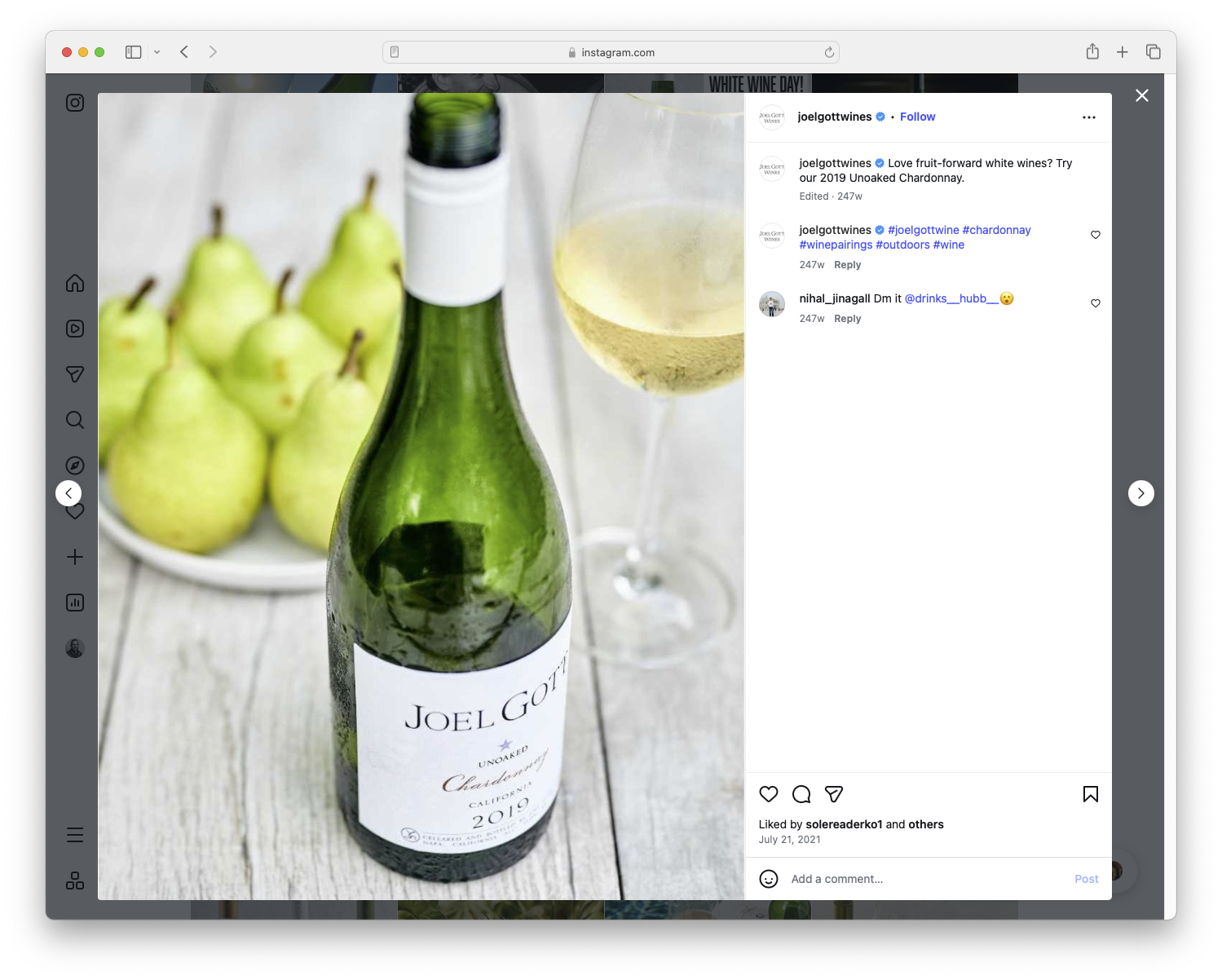Toggle the Safari sidebar
Screen dimensions: 1222x980
click(x=134, y=52)
